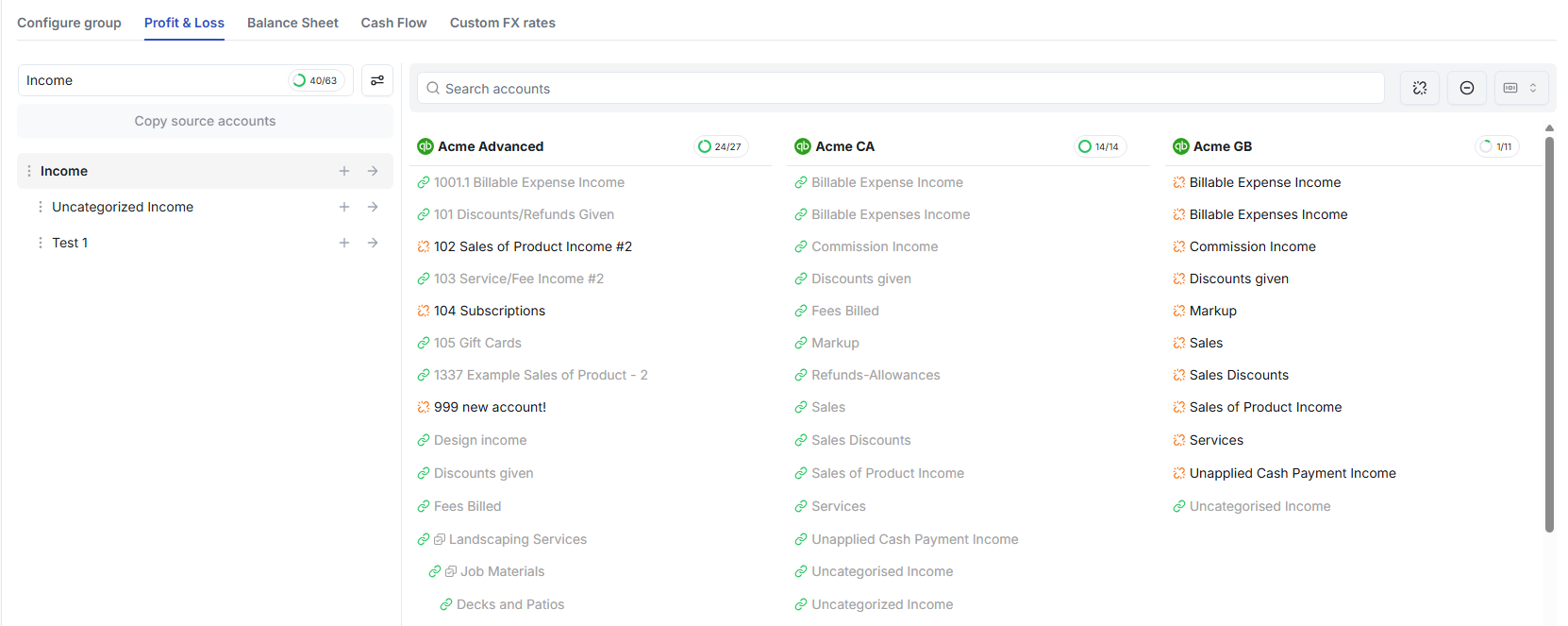Screen dimensions: 1568x626
Task: Click the arrow on the Income group row
Action: 373,171
